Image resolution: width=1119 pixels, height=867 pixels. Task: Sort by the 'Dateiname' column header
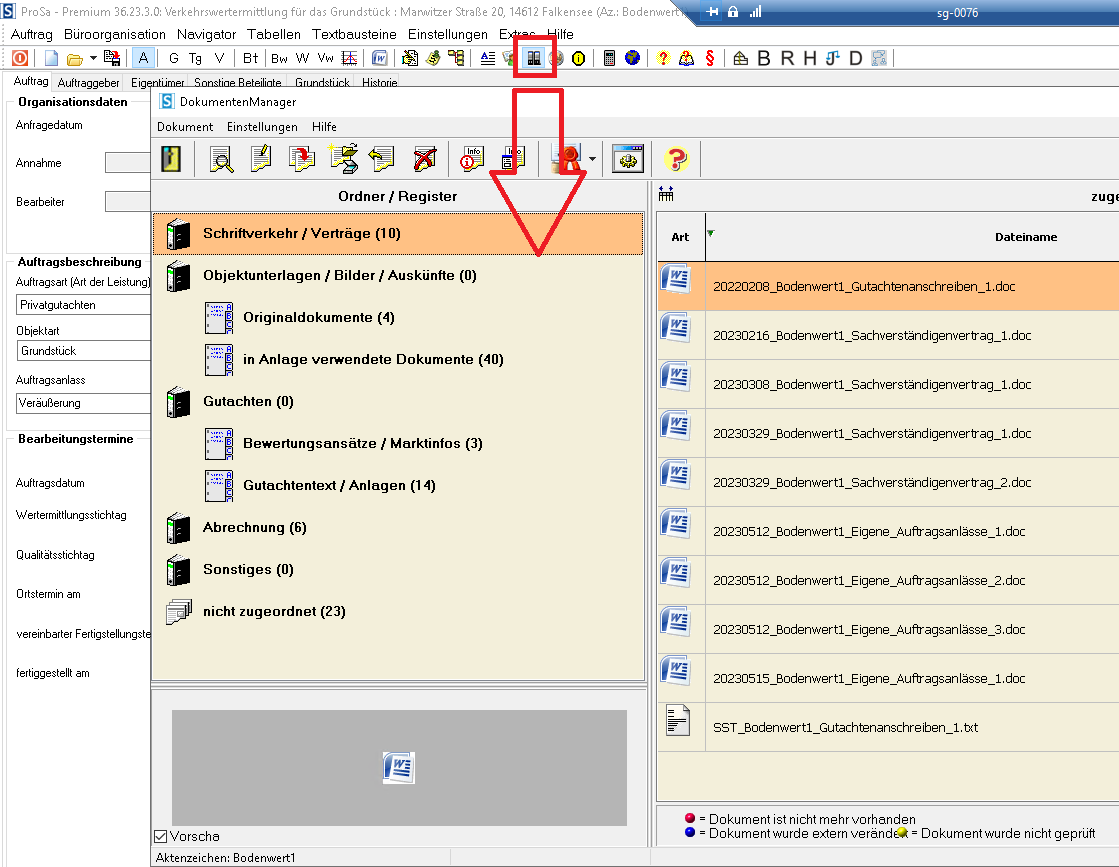pos(1026,237)
